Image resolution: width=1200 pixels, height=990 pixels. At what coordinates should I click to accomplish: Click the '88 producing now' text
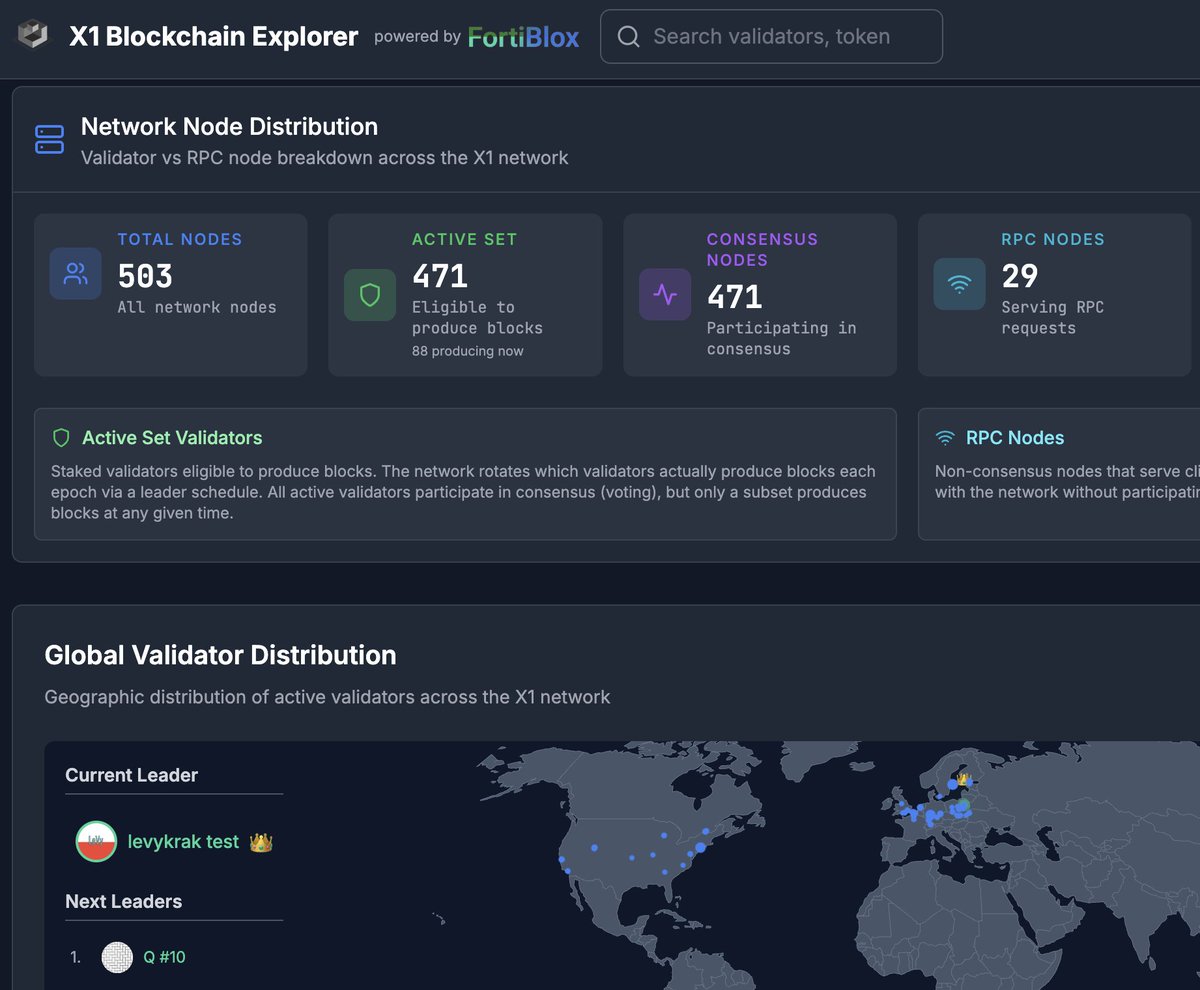[467, 351]
